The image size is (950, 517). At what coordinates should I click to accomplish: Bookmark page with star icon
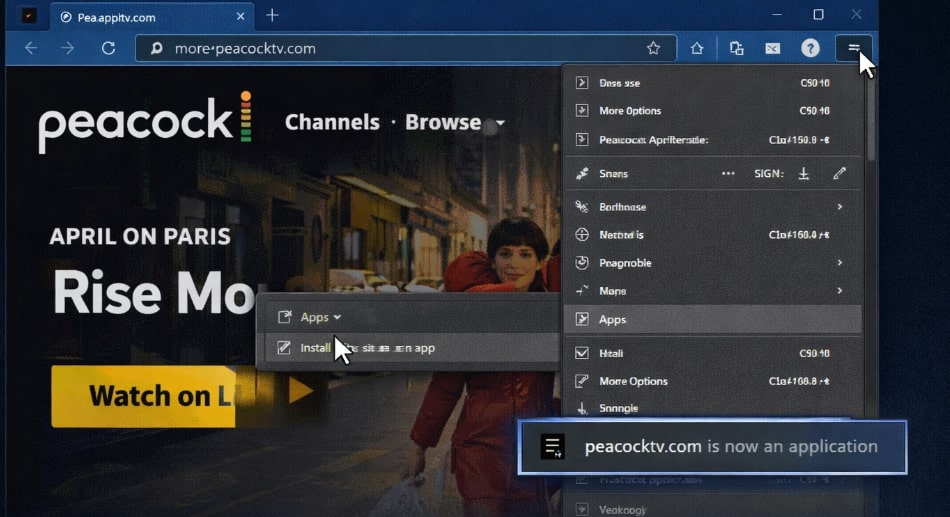coord(653,48)
